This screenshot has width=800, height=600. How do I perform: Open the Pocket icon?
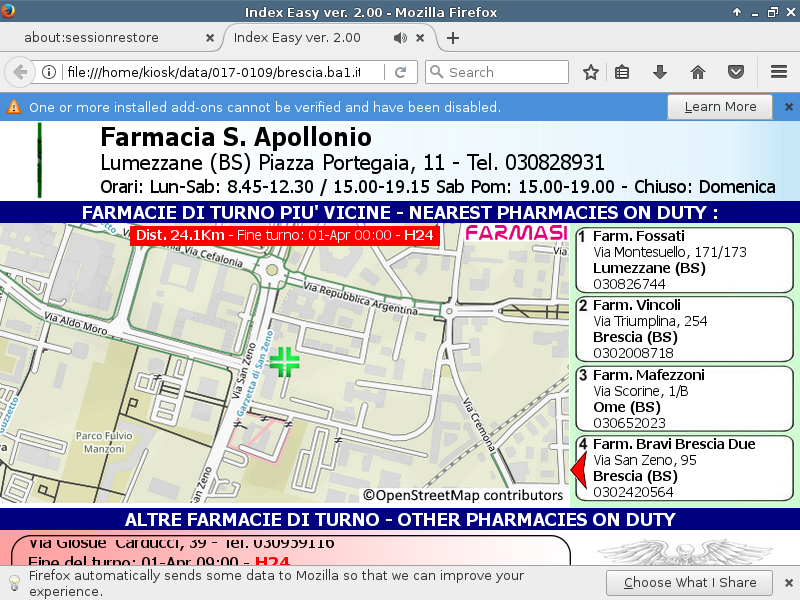[x=736, y=72]
